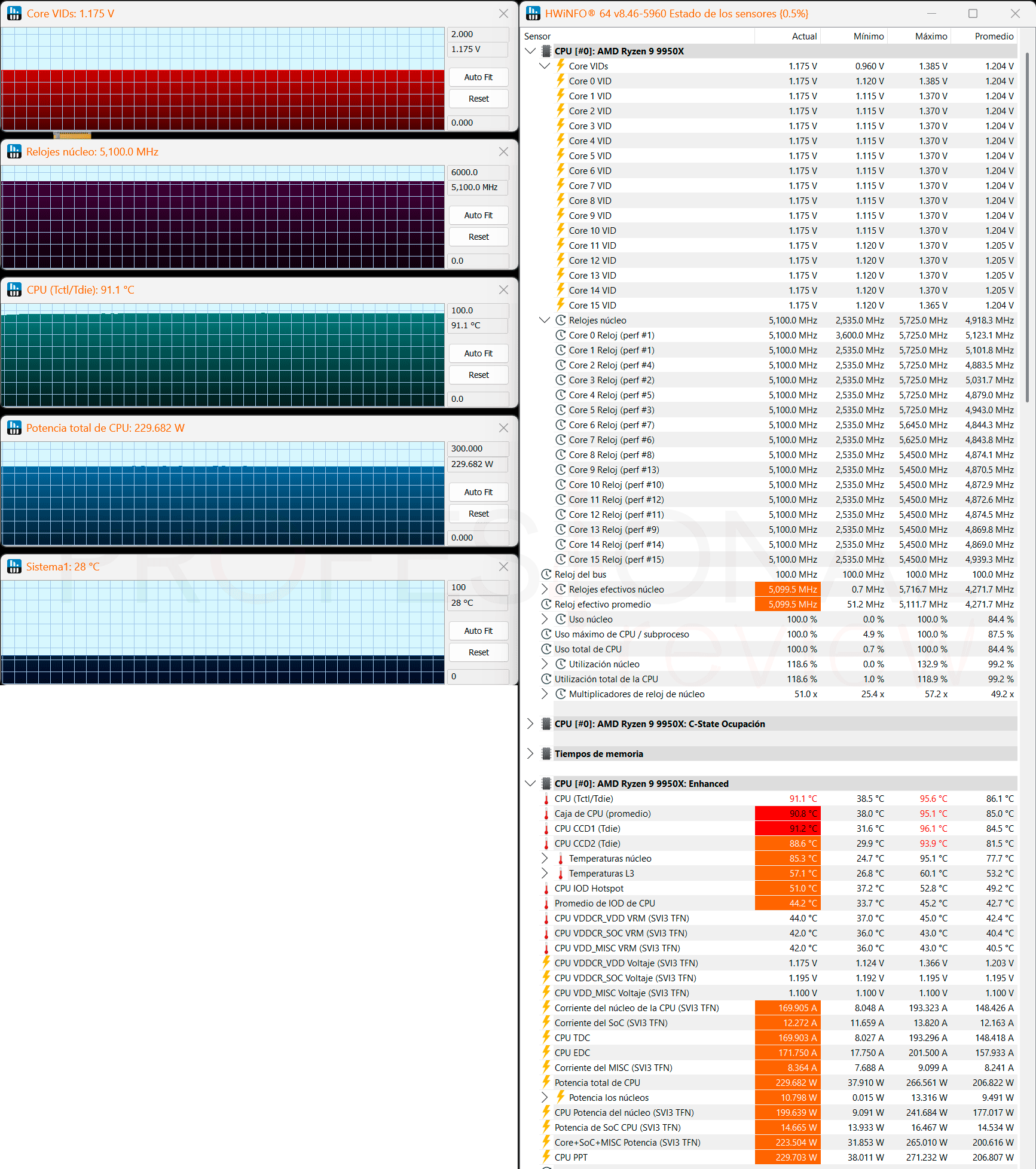This screenshot has height=1169, width=1036.
Task: Click the 300.000 max value field in power graph
Action: (478, 448)
